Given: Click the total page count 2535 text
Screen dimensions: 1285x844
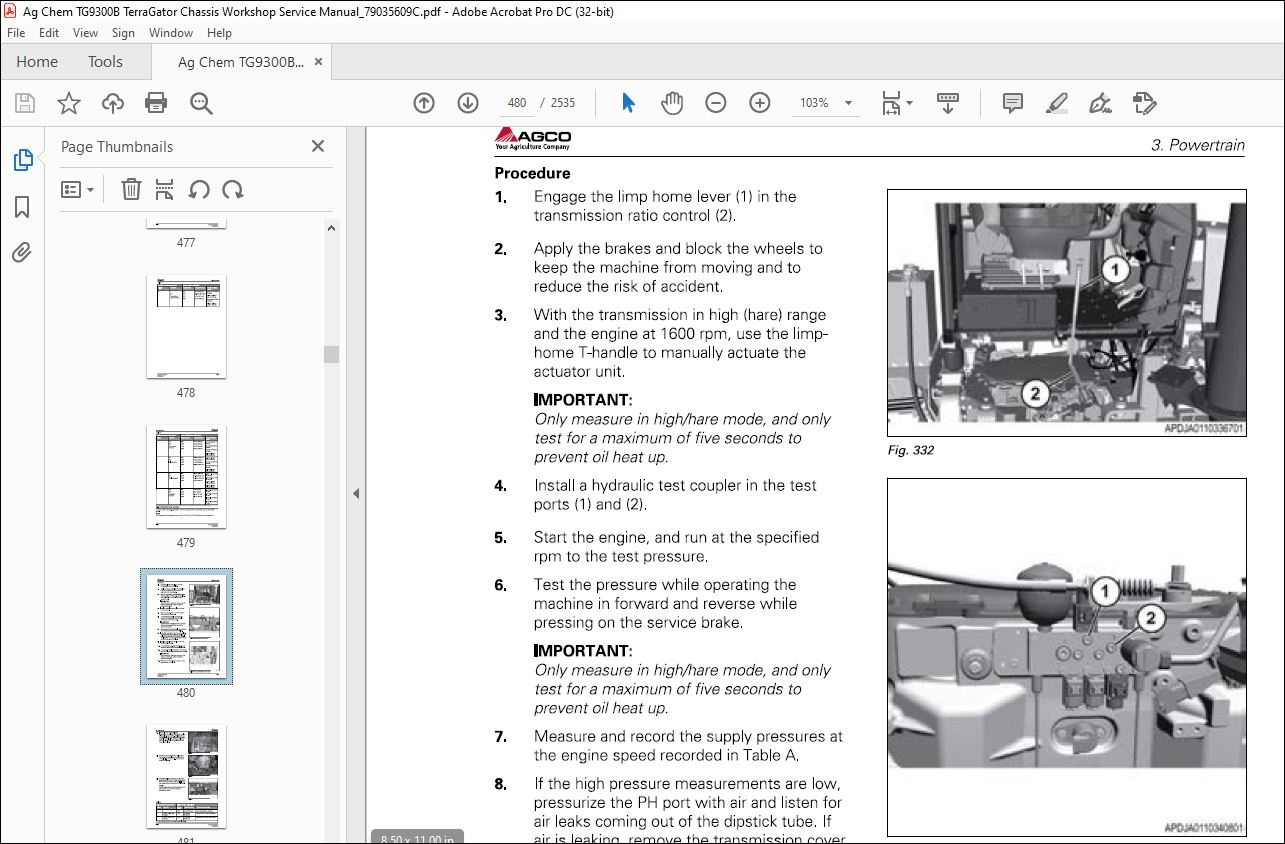Looking at the screenshot, I should click(x=563, y=103).
